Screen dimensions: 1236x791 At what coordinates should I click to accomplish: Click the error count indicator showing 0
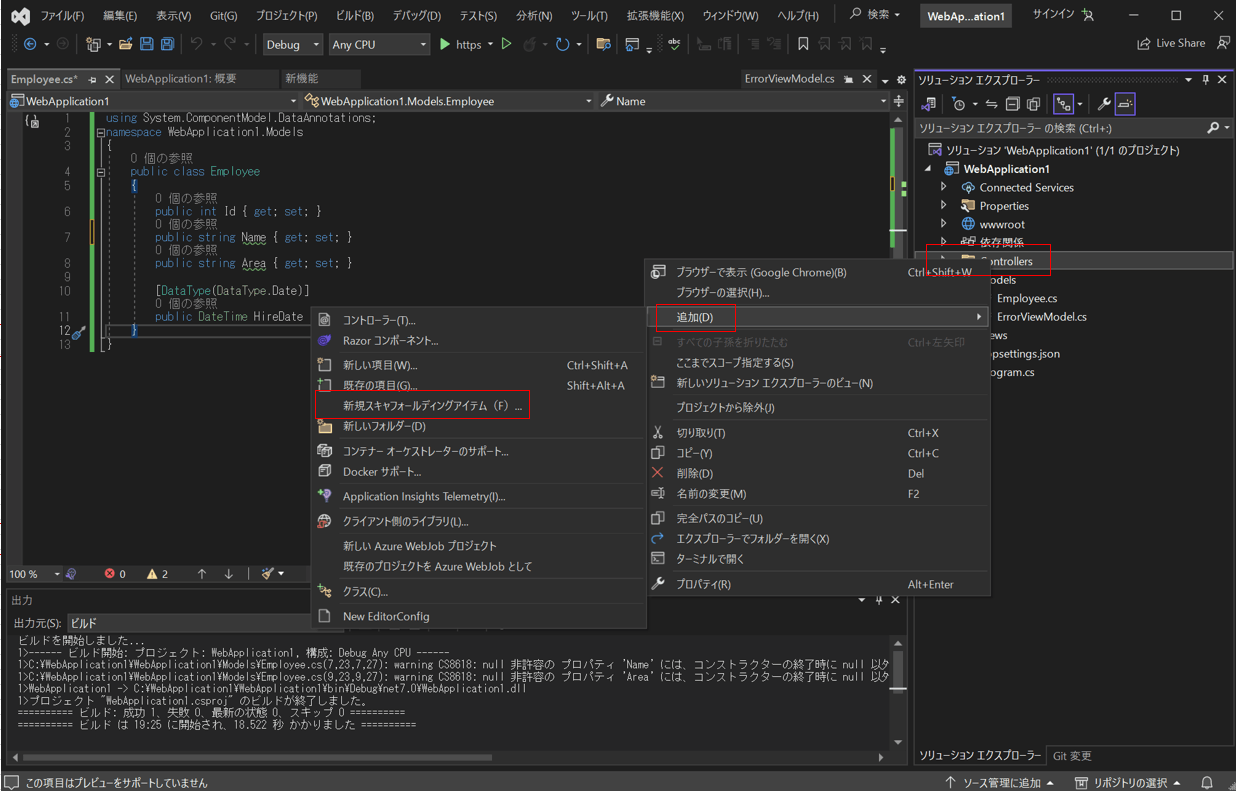[115, 574]
